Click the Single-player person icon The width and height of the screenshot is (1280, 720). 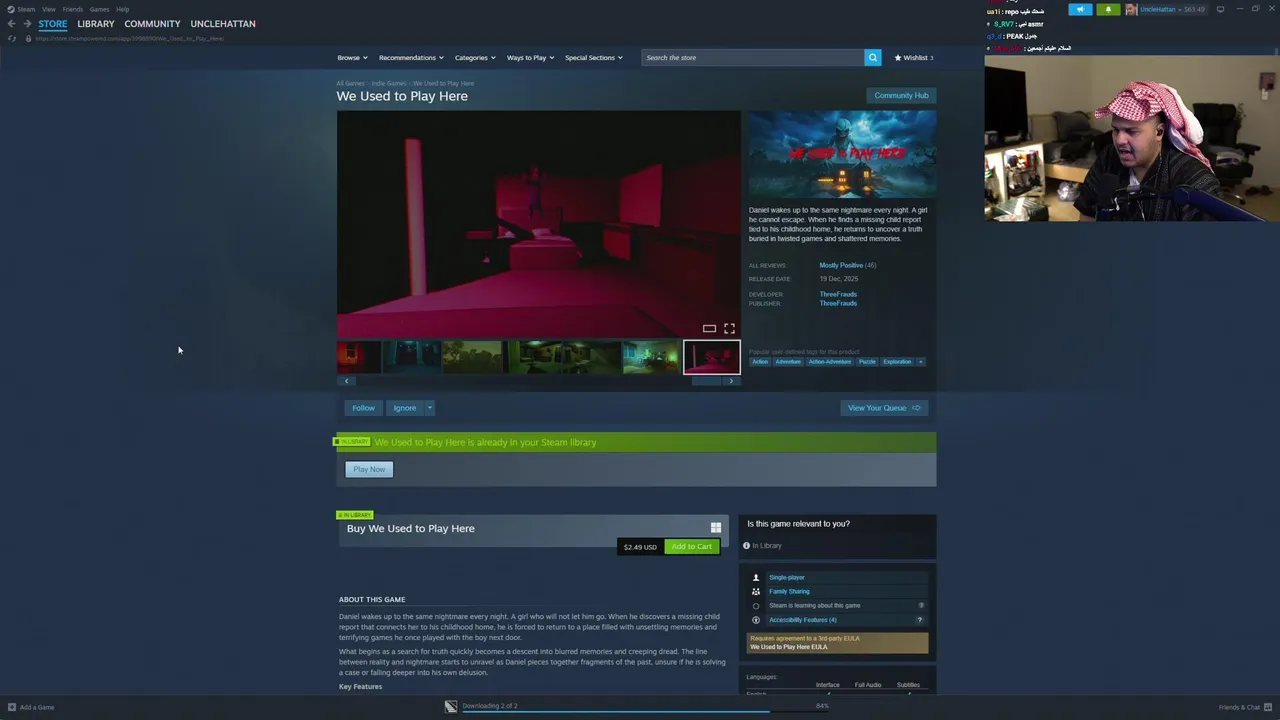click(756, 577)
